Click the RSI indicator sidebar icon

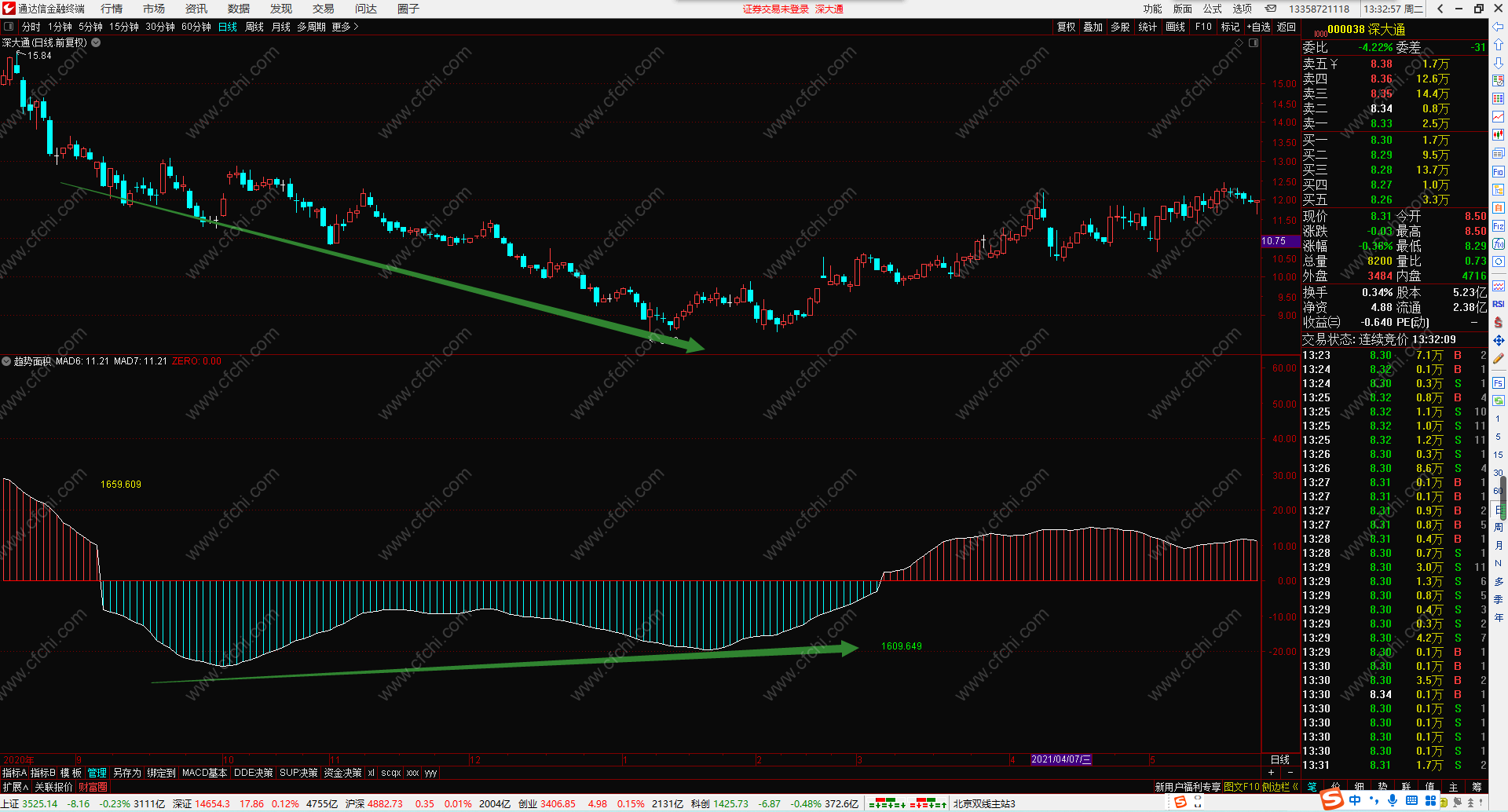point(1498,304)
